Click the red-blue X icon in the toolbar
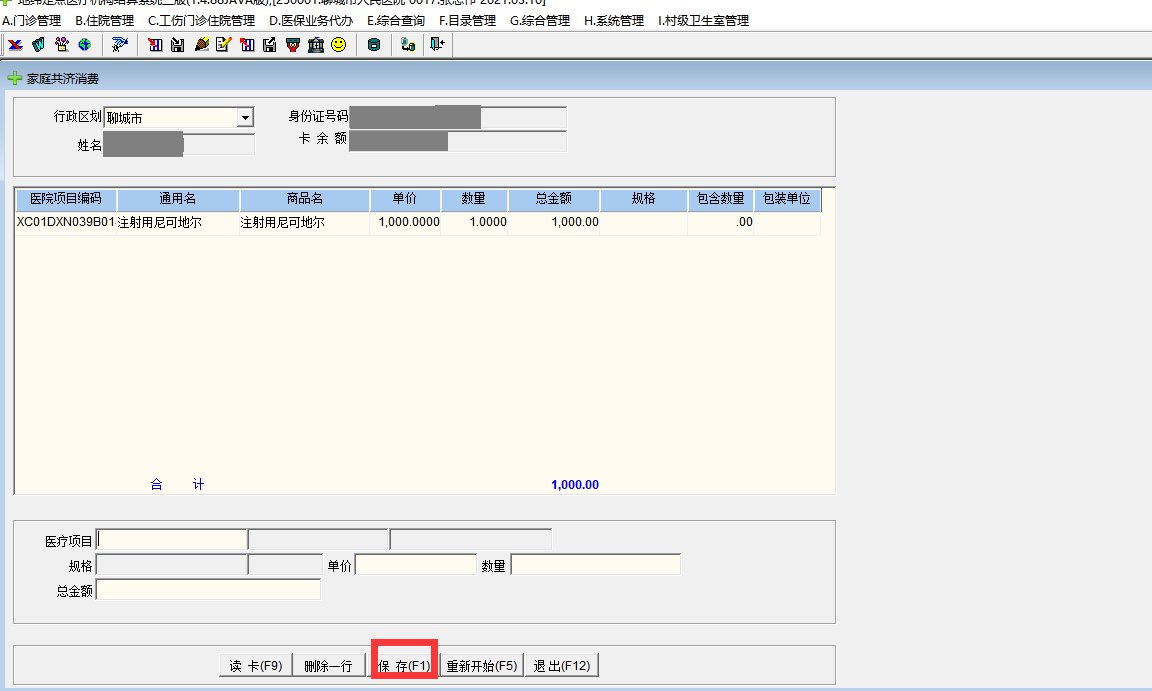1152x691 pixels. tap(16, 45)
